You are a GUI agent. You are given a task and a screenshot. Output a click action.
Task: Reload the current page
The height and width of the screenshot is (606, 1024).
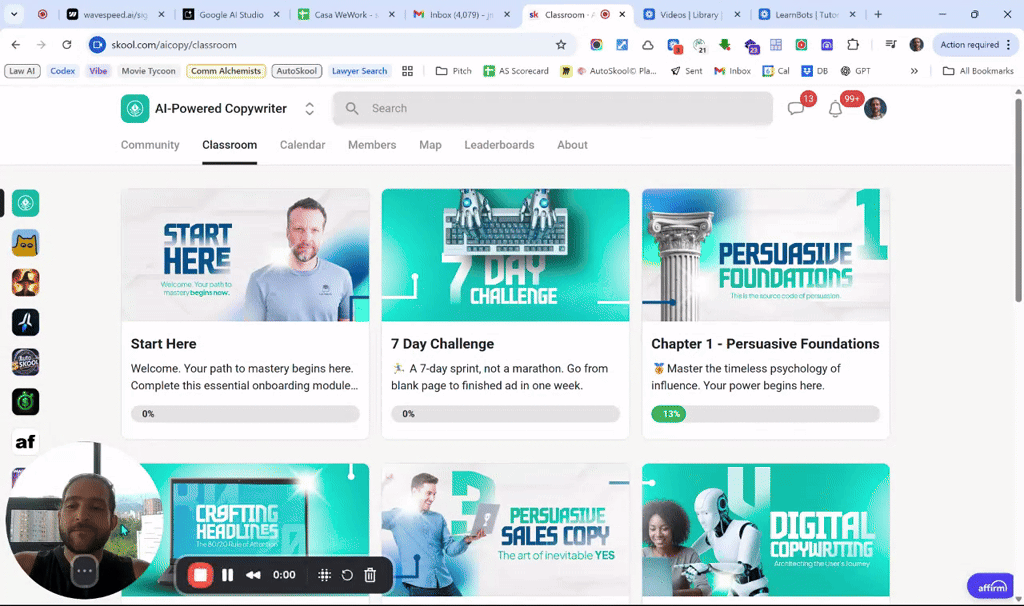[x=67, y=44]
